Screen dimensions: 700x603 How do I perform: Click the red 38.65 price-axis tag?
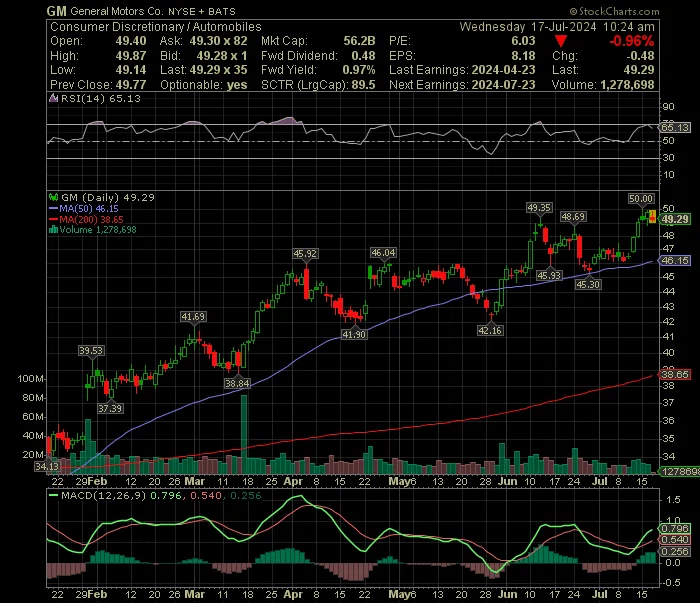click(x=675, y=374)
